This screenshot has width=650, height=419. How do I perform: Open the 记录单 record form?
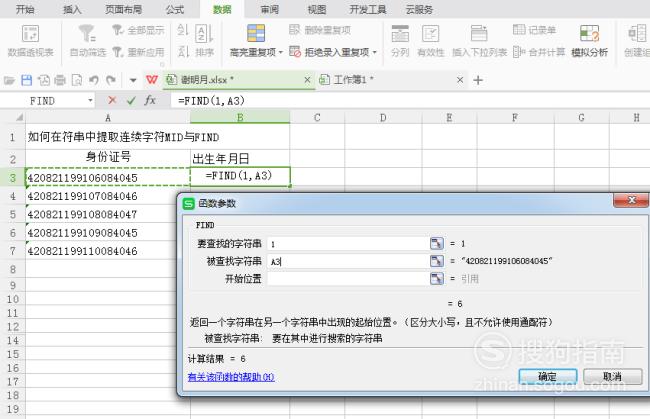tap(534, 30)
